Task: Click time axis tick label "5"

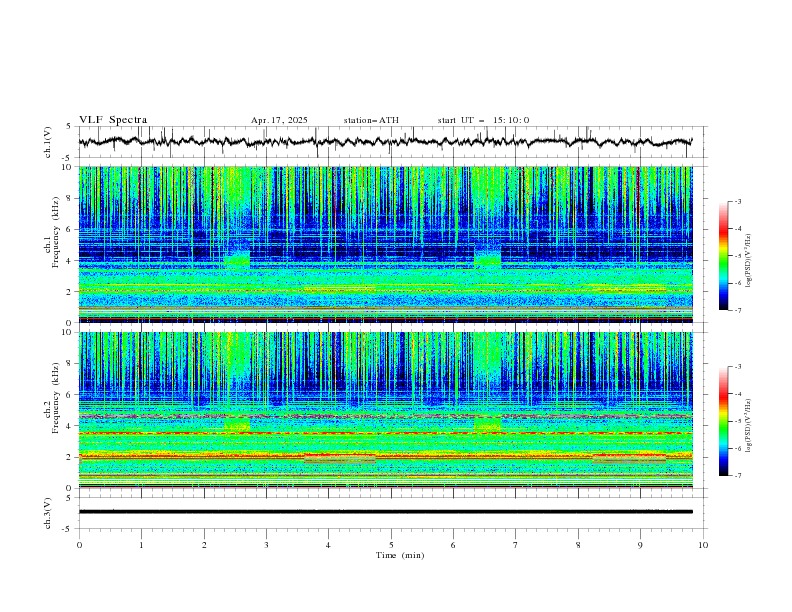Action: coord(391,545)
